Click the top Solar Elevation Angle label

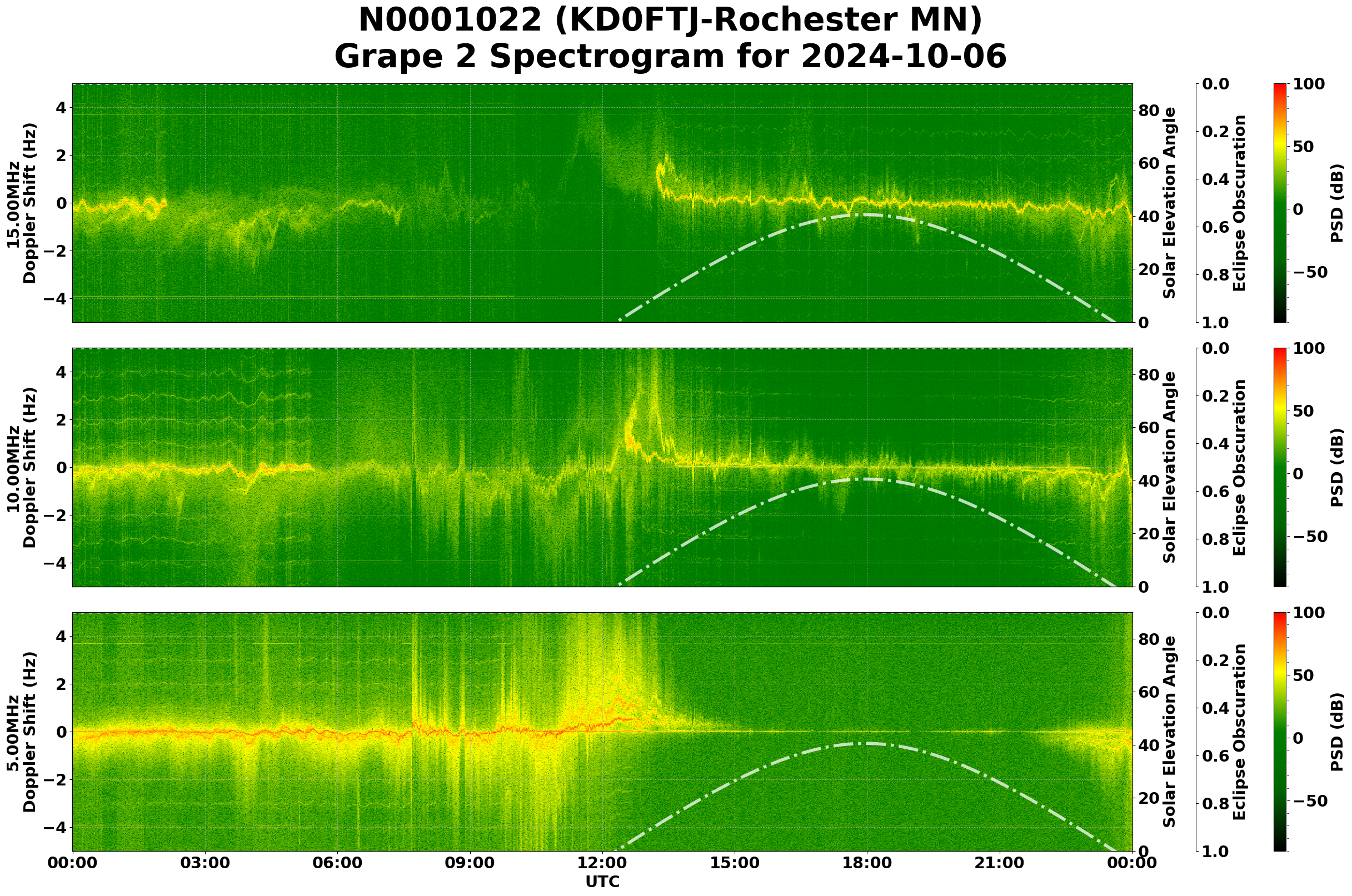click(x=1170, y=203)
